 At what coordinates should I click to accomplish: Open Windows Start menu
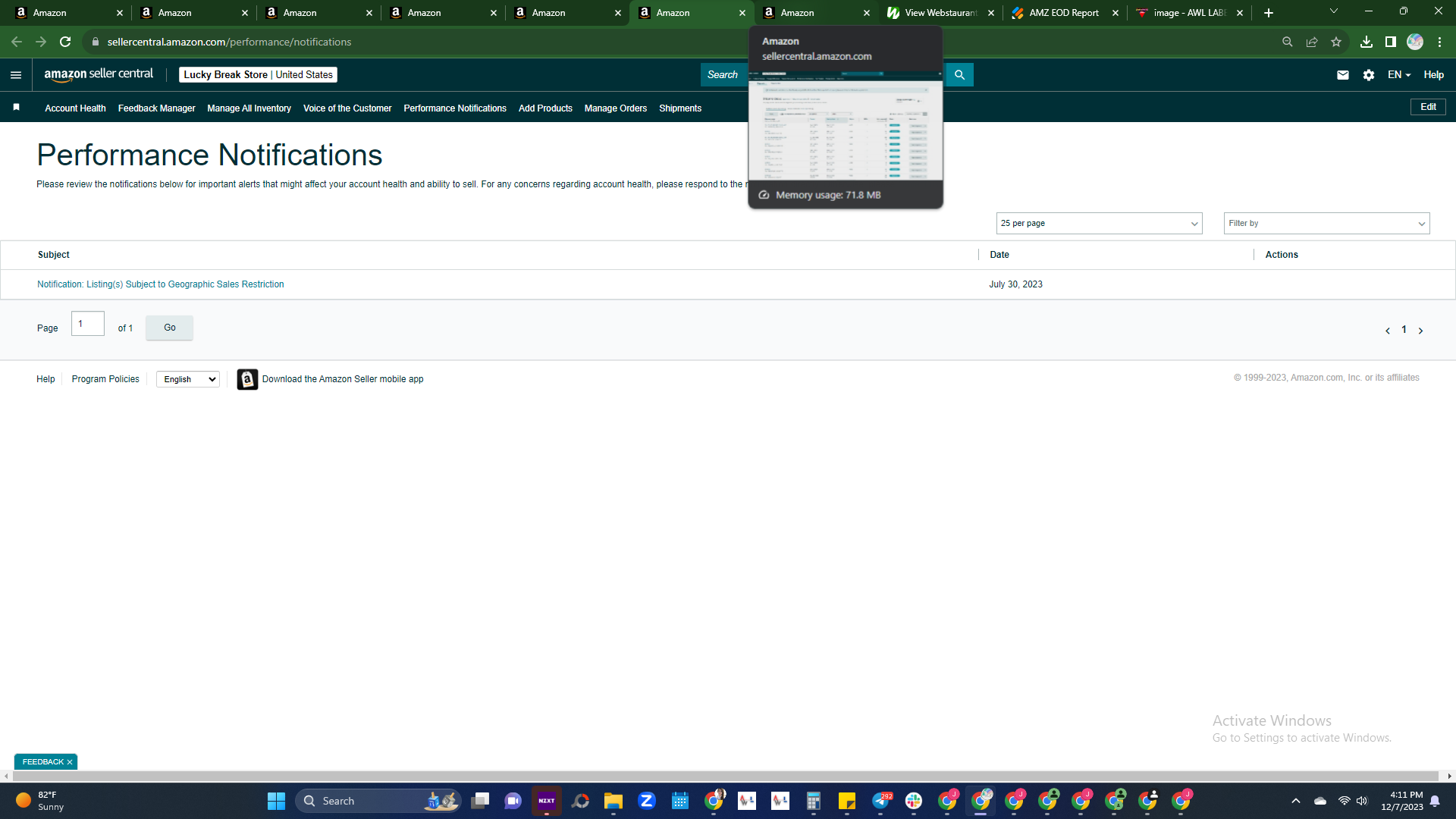pyautogui.click(x=276, y=801)
